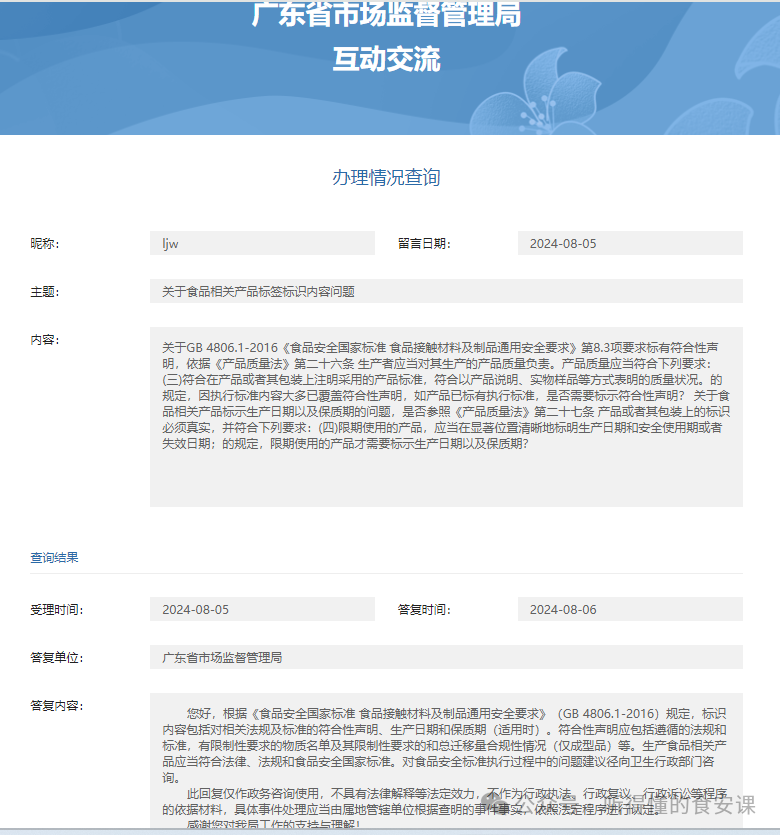The width and height of the screenshot is (780, 835).
Task: Click the 互动交流 banner title
Action: tap(387, 59)
